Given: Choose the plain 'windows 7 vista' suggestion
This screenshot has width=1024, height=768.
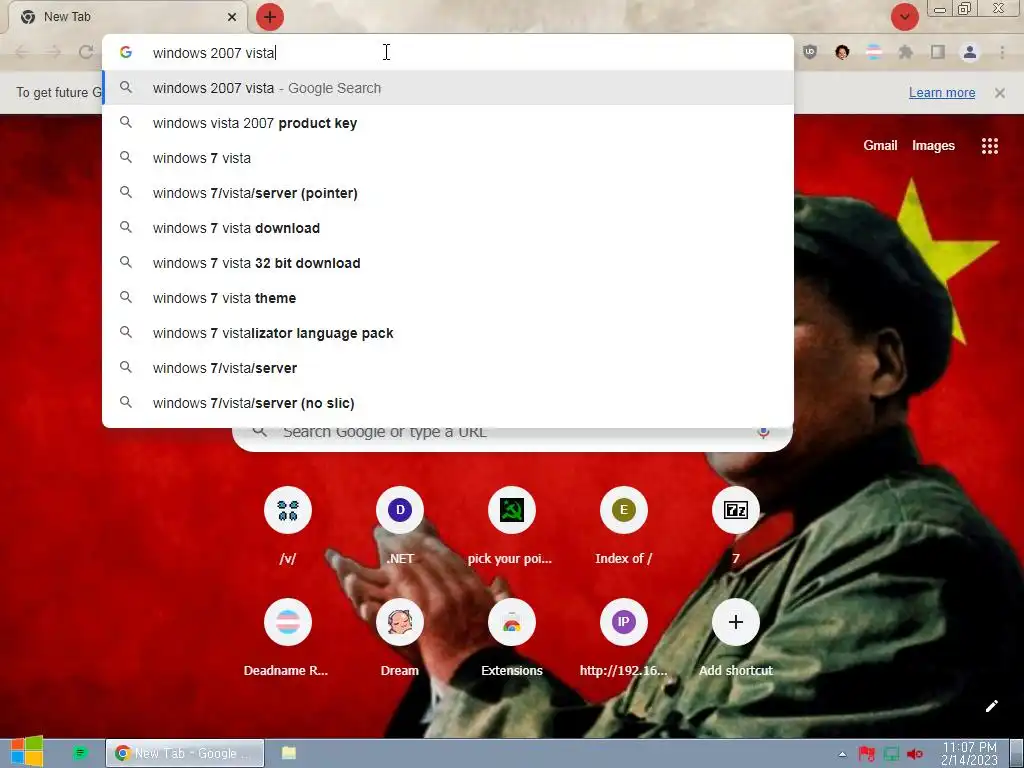Looking at the screenshot, I should 447,158.
